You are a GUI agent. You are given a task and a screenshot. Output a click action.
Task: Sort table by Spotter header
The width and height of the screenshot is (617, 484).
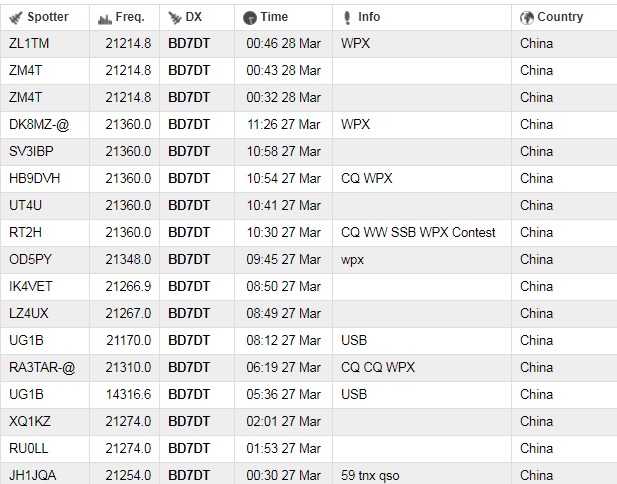pos(48,17)
